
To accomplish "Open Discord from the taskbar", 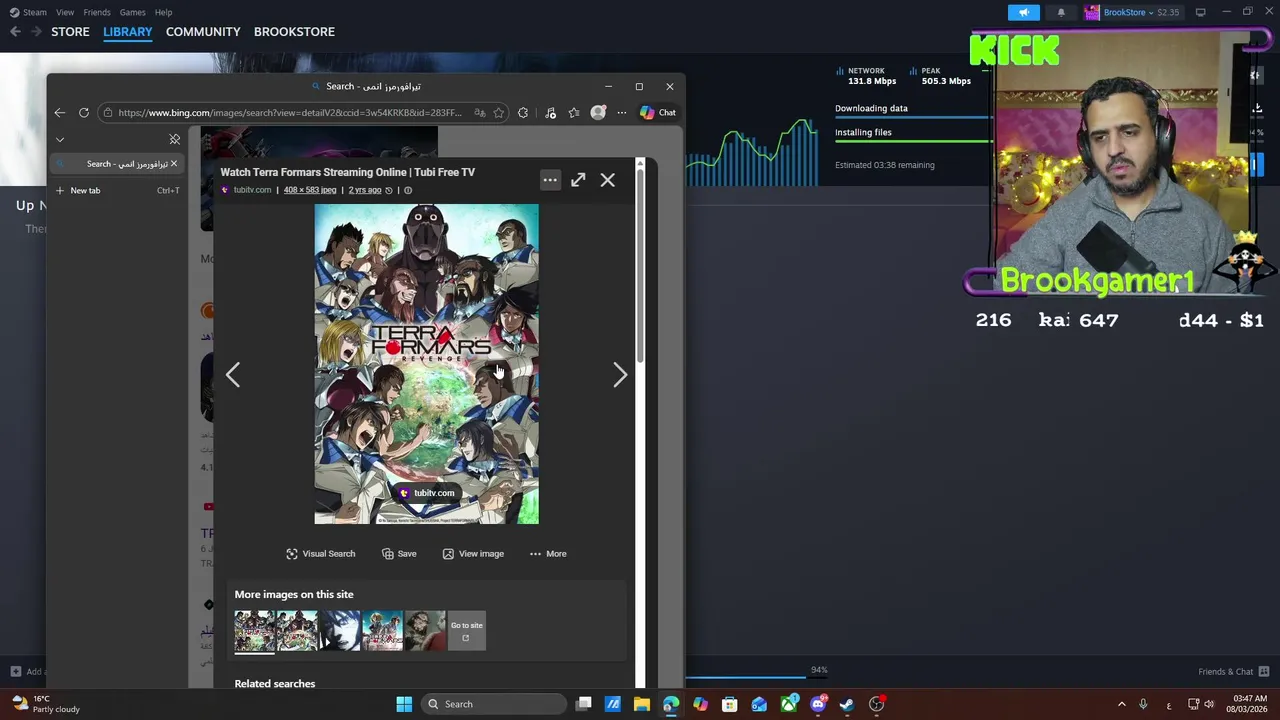I will [818, 704].
